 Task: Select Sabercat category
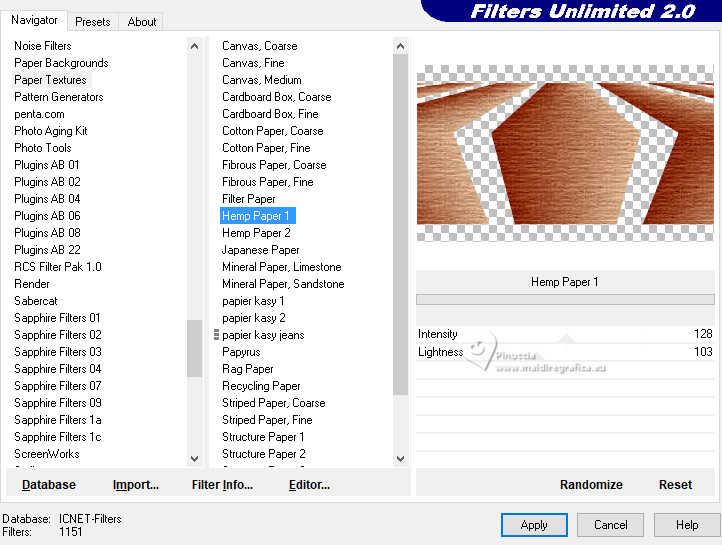[x=36, y=301]
